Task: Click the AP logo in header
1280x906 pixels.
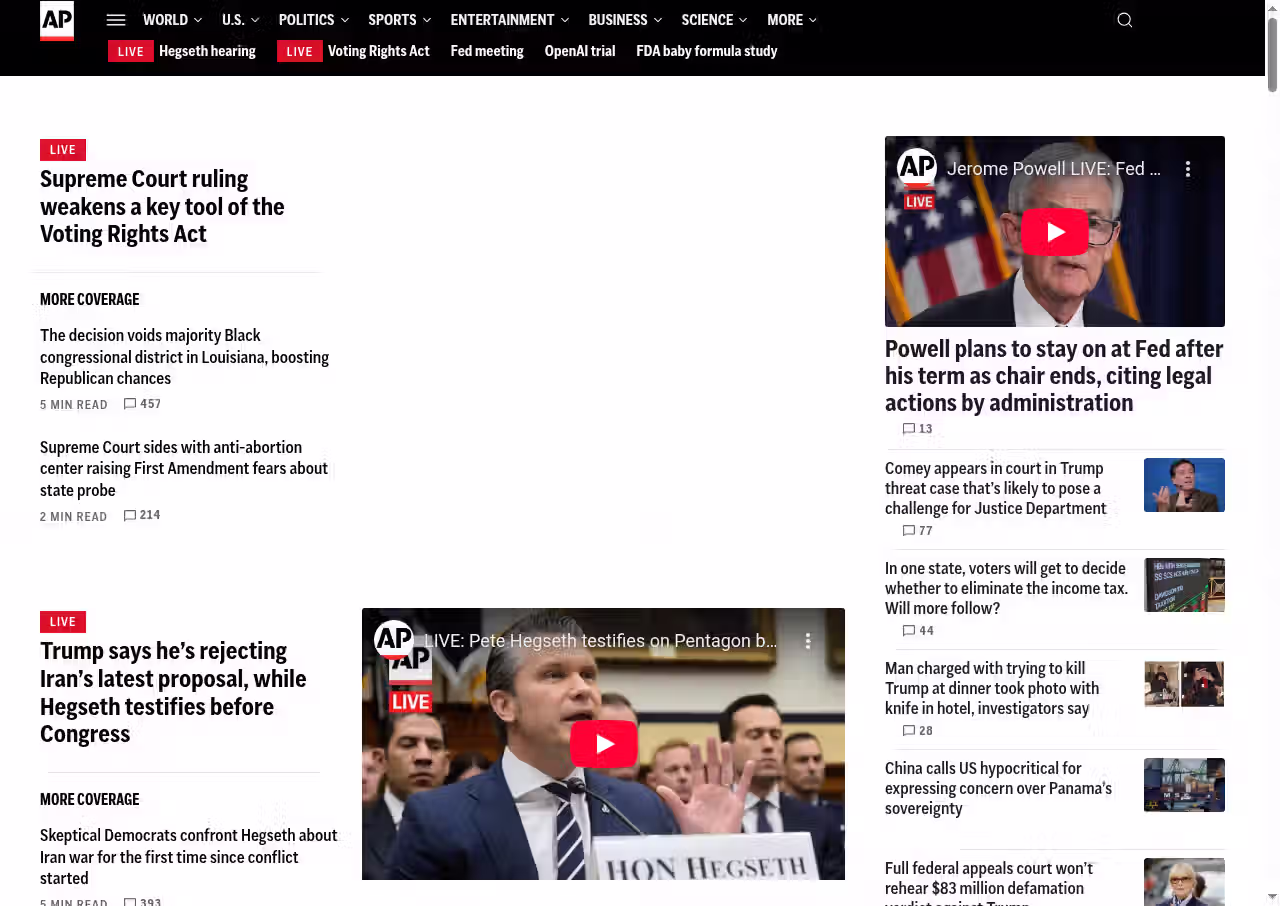Action: click(57, 21)
